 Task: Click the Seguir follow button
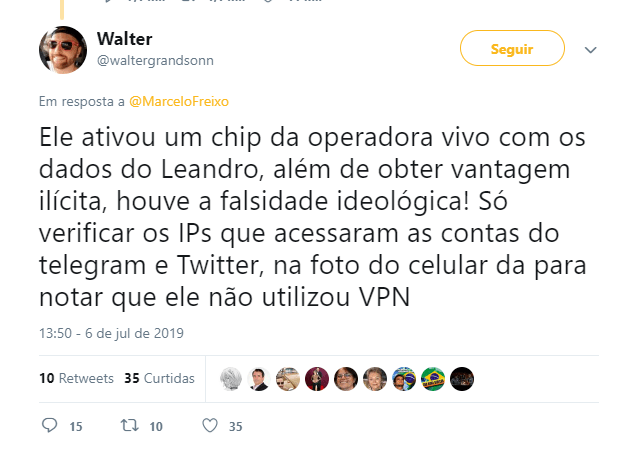tap(512, 48)
